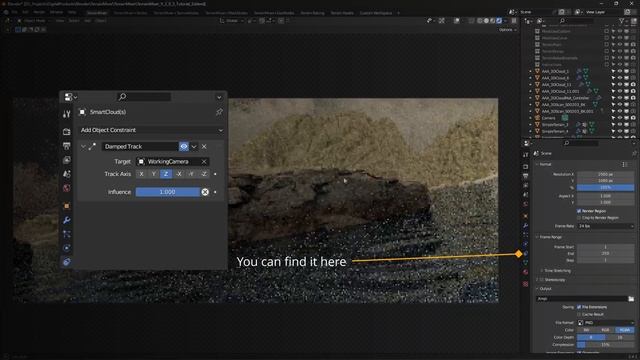Toggle the Render Region checkbox
The height and width of the screenshot is (360, 640).
tap(579, 211)
